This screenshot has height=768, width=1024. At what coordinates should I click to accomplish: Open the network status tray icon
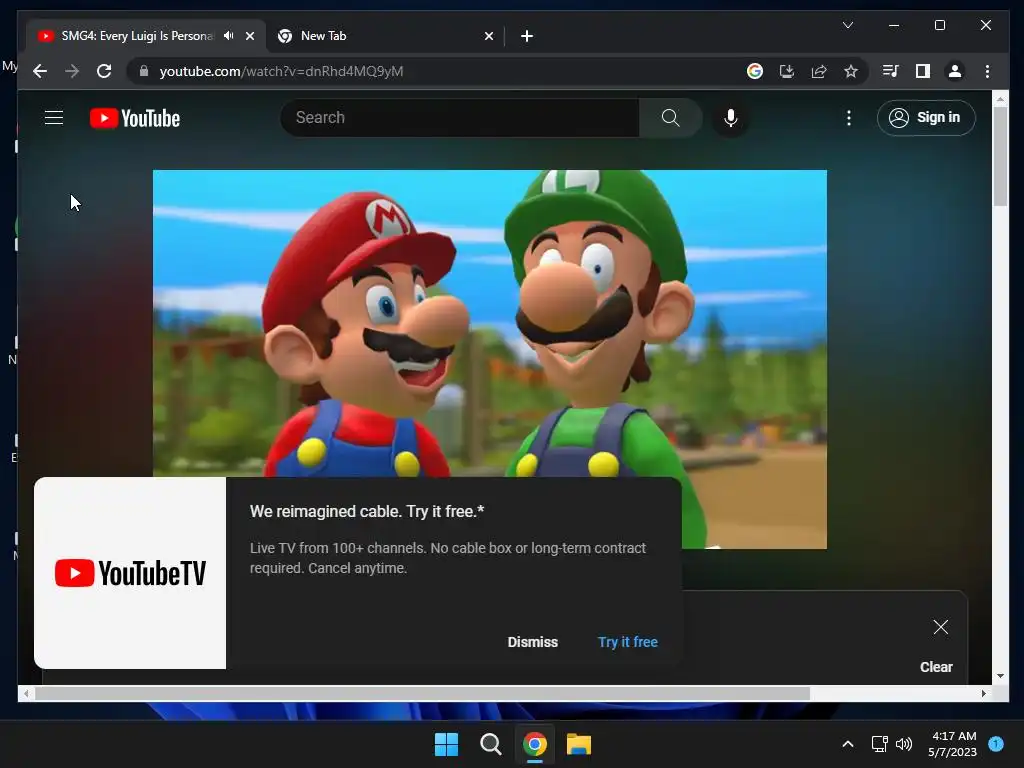pyautogui.click(x=880, y=744)
